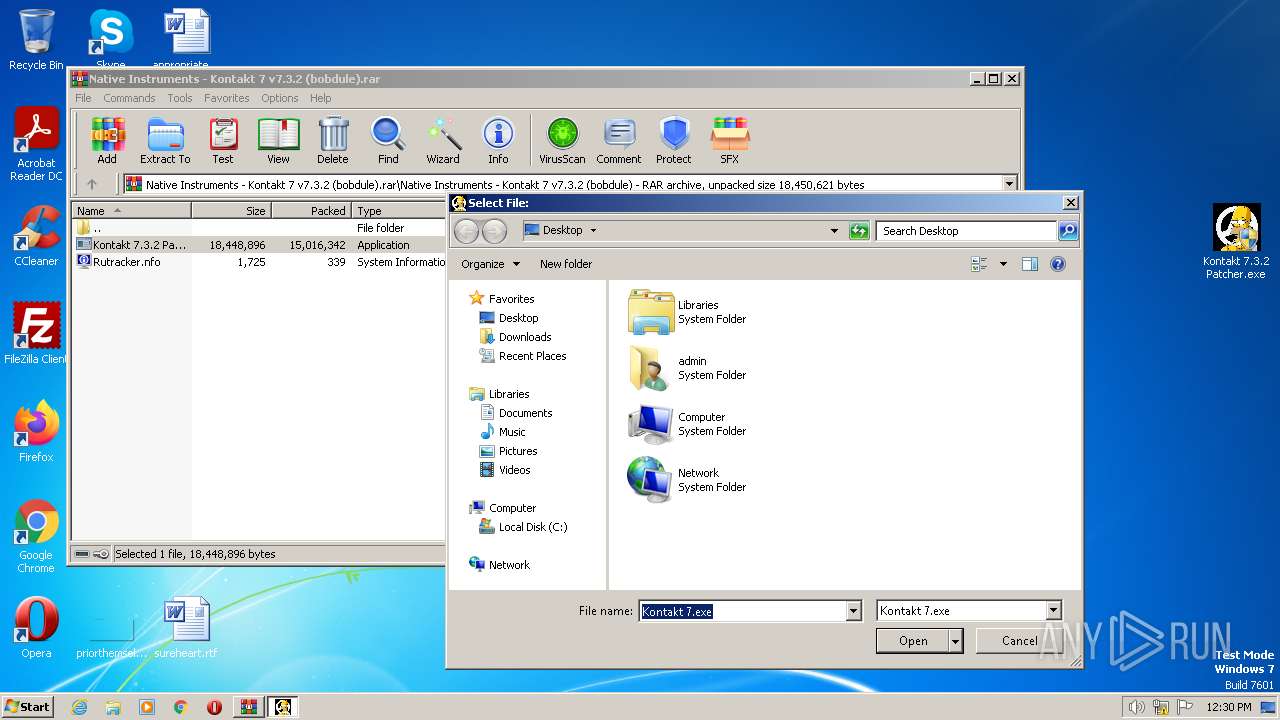The height and width of the screenshot is (720, 1280).
Task: Click the Cancel button
Action: pos(1020,641)
